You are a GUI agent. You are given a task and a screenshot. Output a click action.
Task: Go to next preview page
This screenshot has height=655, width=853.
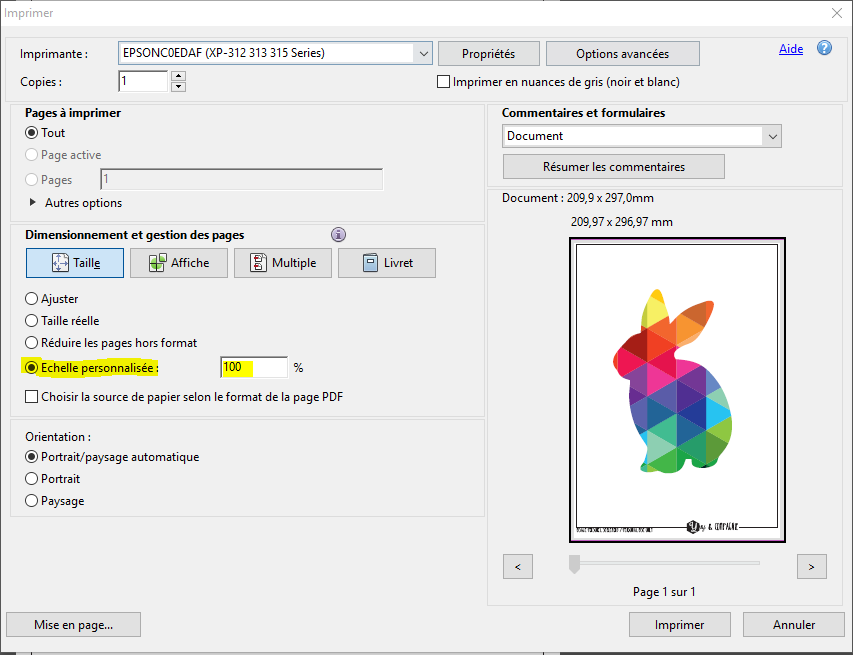[x=812, y=567]
